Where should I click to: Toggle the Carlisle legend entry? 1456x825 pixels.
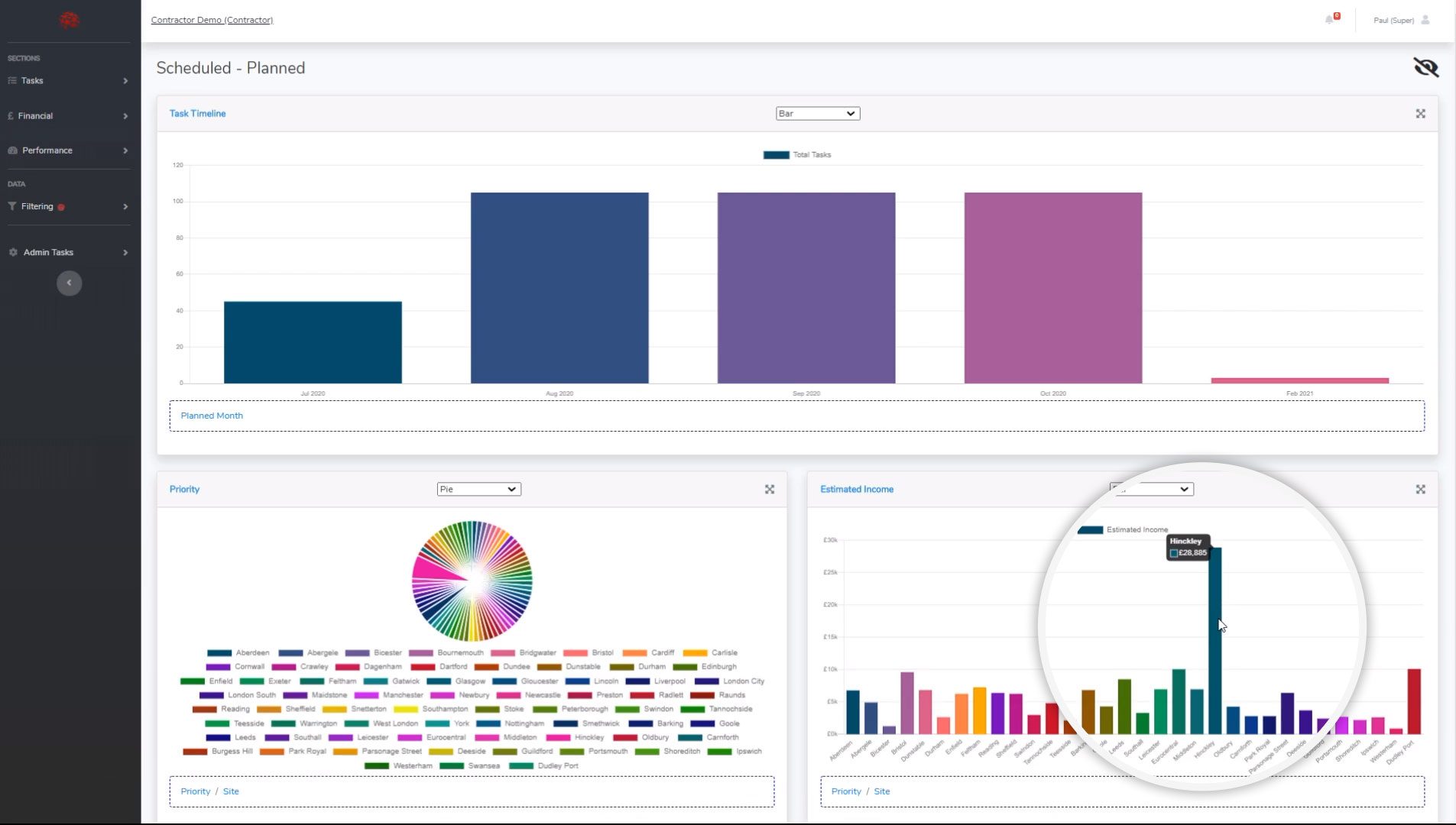pos(710,653)
